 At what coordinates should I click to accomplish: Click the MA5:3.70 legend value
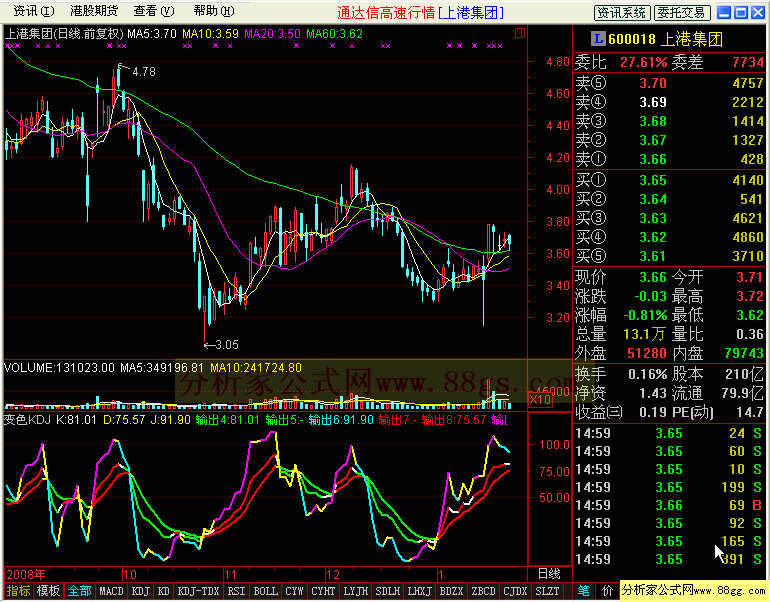coord(152,34)
